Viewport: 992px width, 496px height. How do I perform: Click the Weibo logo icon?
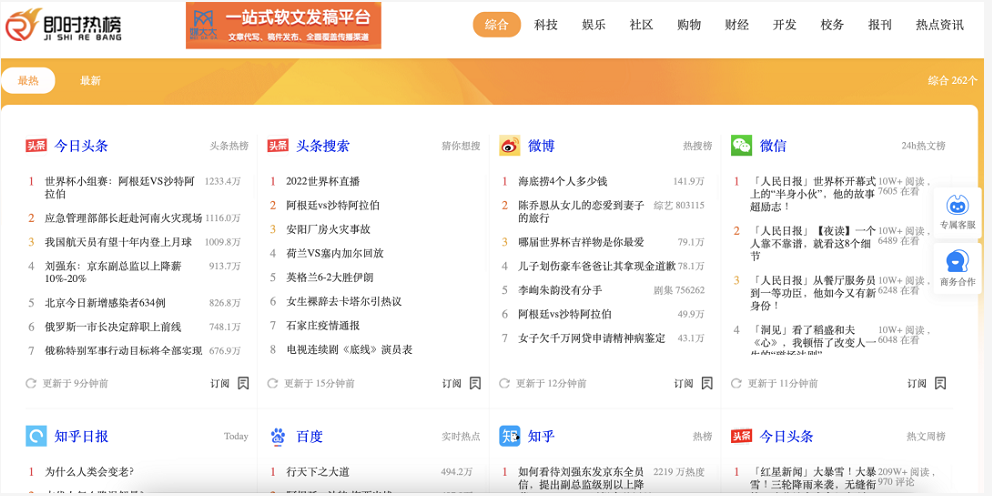click(x=509, y=146)
